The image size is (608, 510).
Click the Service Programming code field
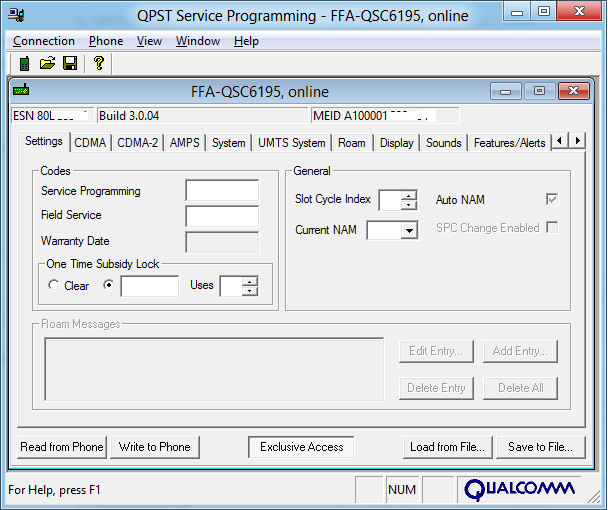point(222,190)
